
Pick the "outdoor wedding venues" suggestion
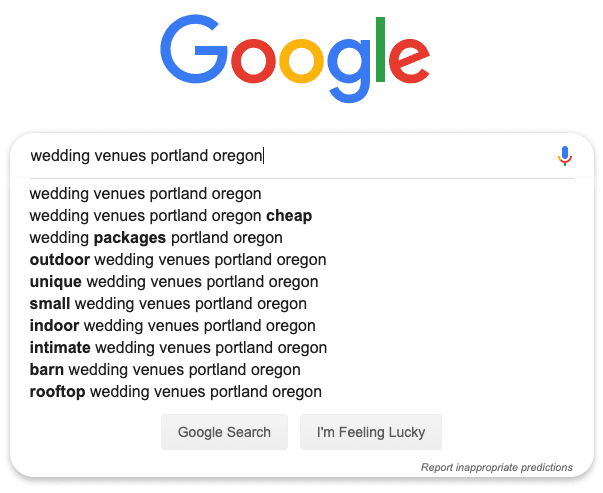click(x=178, y=260)
